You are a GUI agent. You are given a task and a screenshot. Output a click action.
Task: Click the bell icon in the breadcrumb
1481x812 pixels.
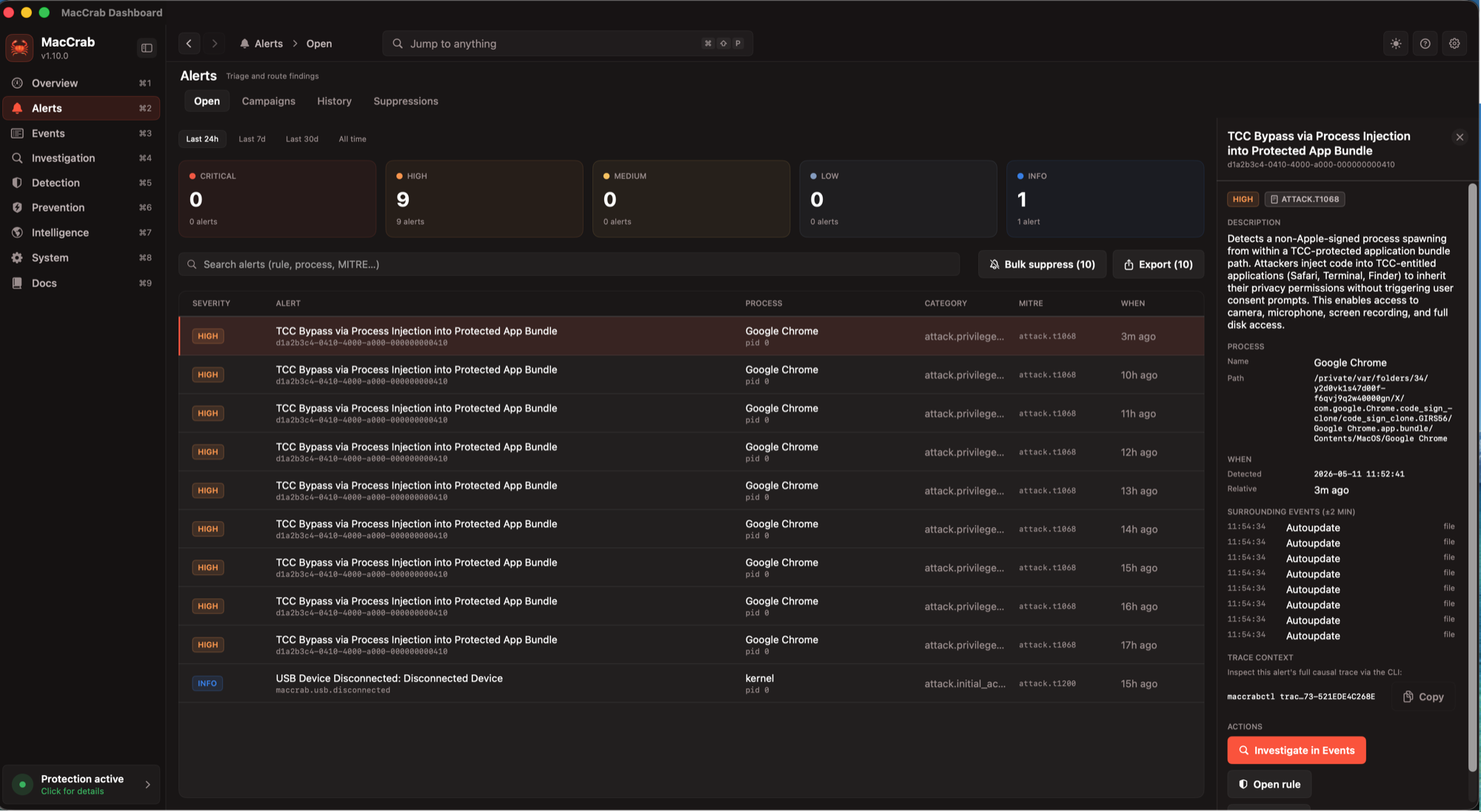[x=244, y=44]
